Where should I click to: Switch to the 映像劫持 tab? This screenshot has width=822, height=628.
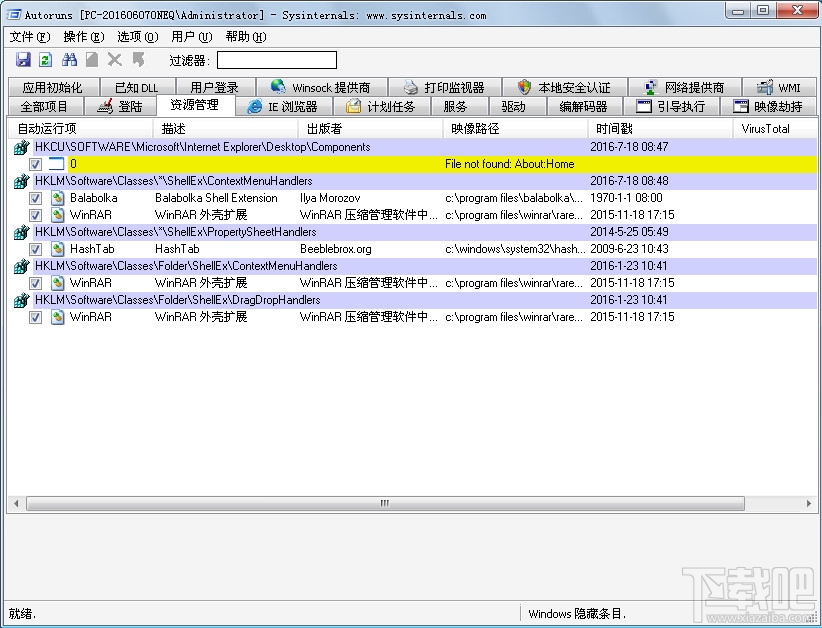(x=769, y=106)
